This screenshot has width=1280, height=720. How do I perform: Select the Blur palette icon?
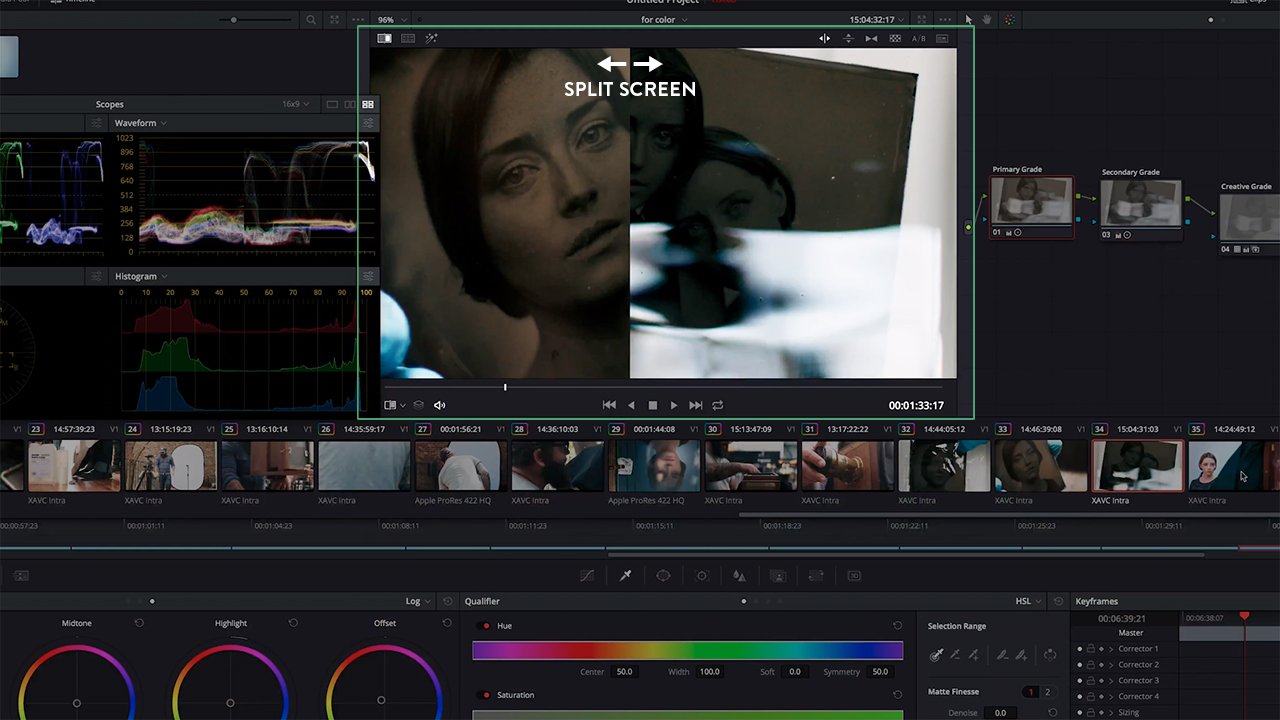[x=739, y=575]
